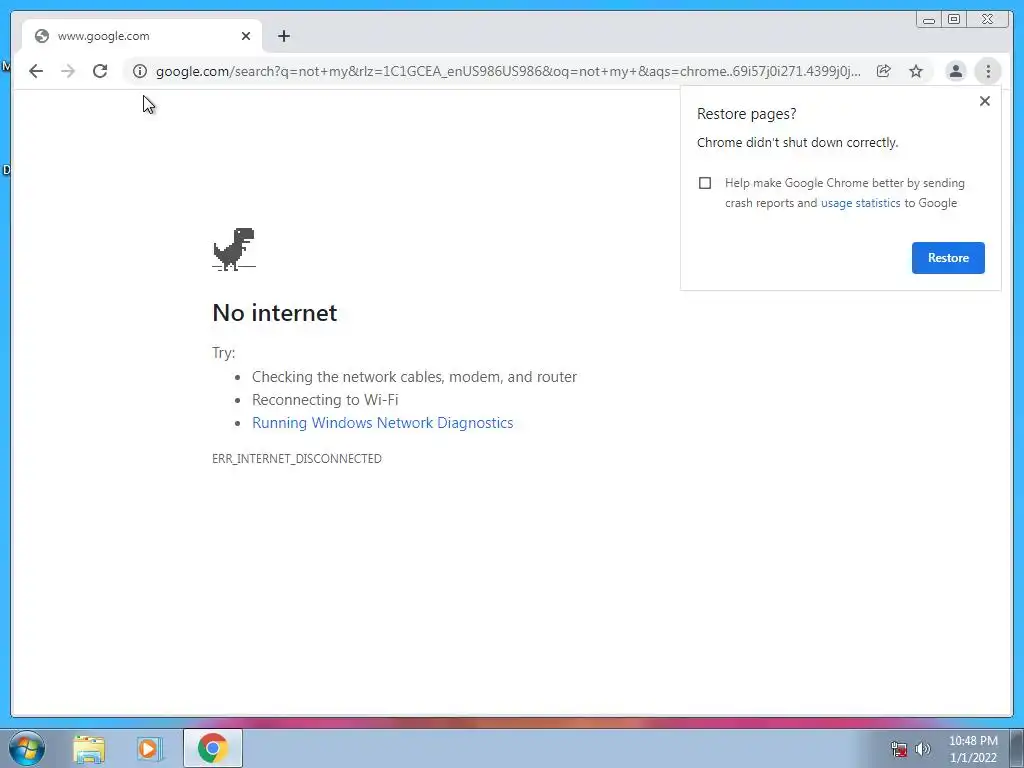
Task: Click the No internet heading
Action: coord(275,313)
